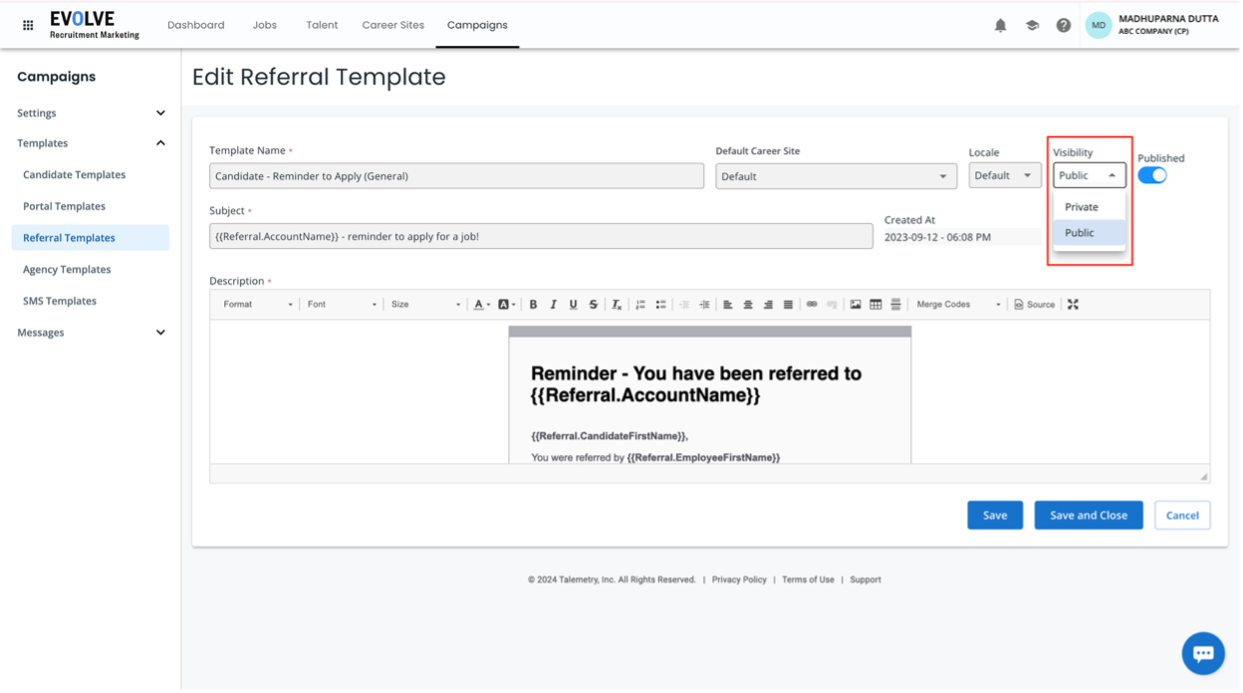Open the apps grid menu icon
This screenshot has width=1243, height=693.
coord(28,25)
